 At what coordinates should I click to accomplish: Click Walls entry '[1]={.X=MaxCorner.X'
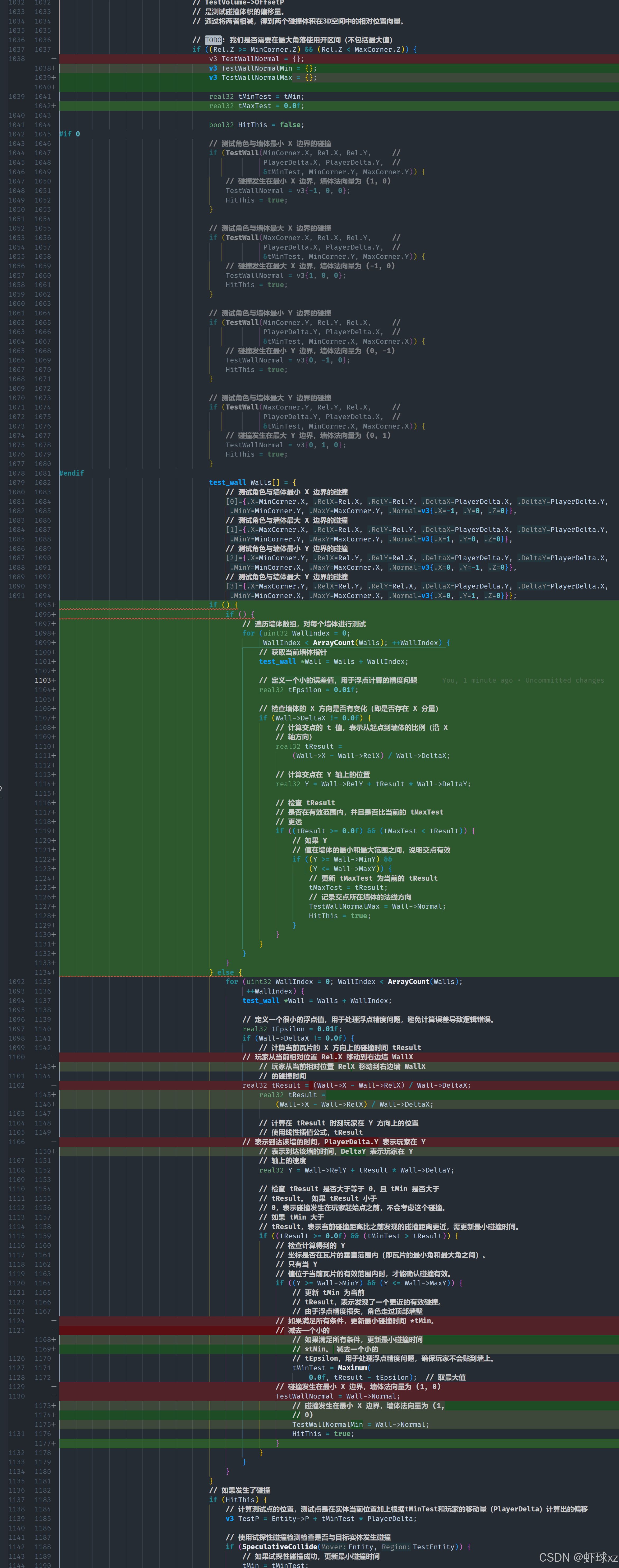(267, 530)
